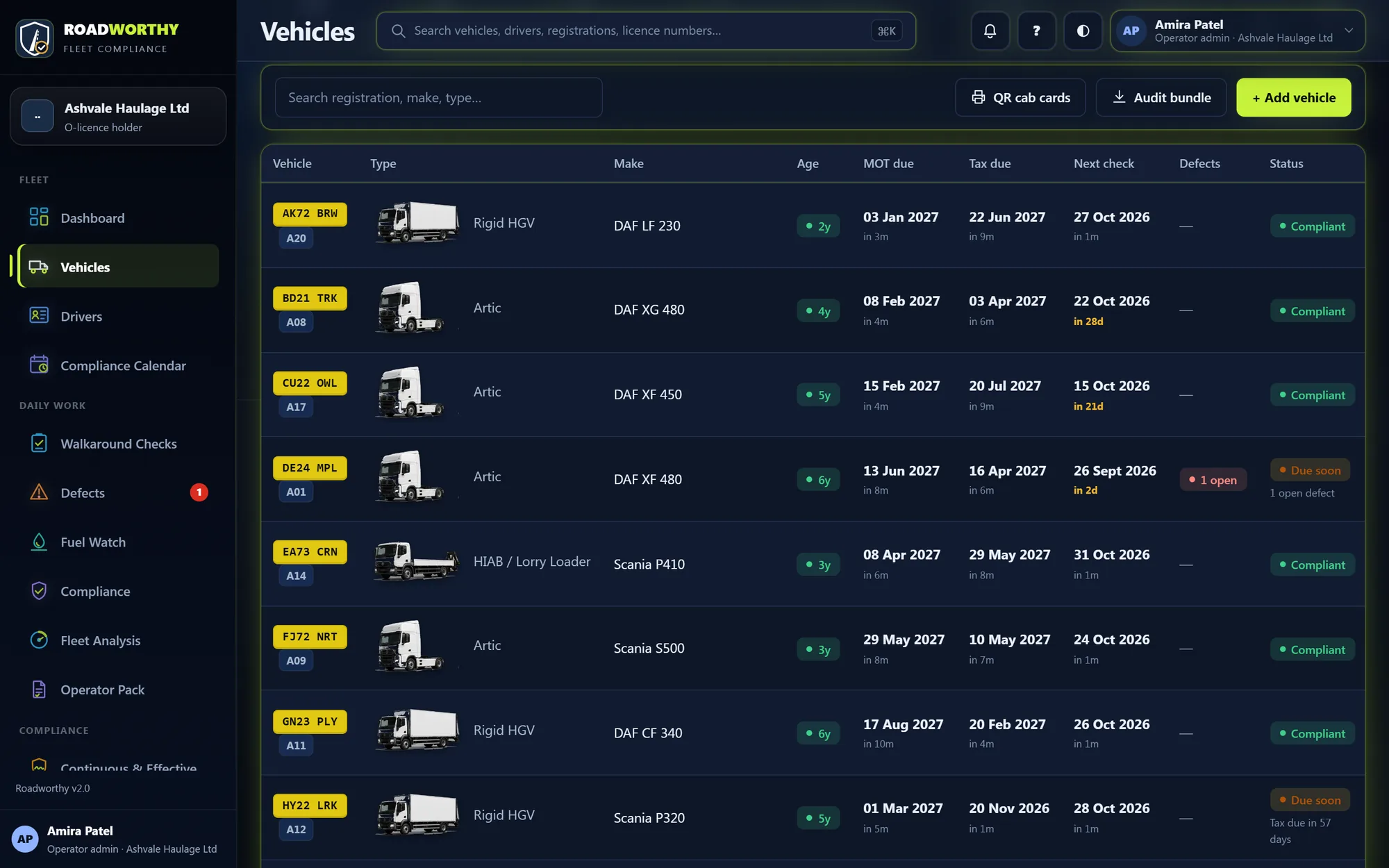Click the '1 open' defects badge for DE24 MPL

click(1213, 480)
